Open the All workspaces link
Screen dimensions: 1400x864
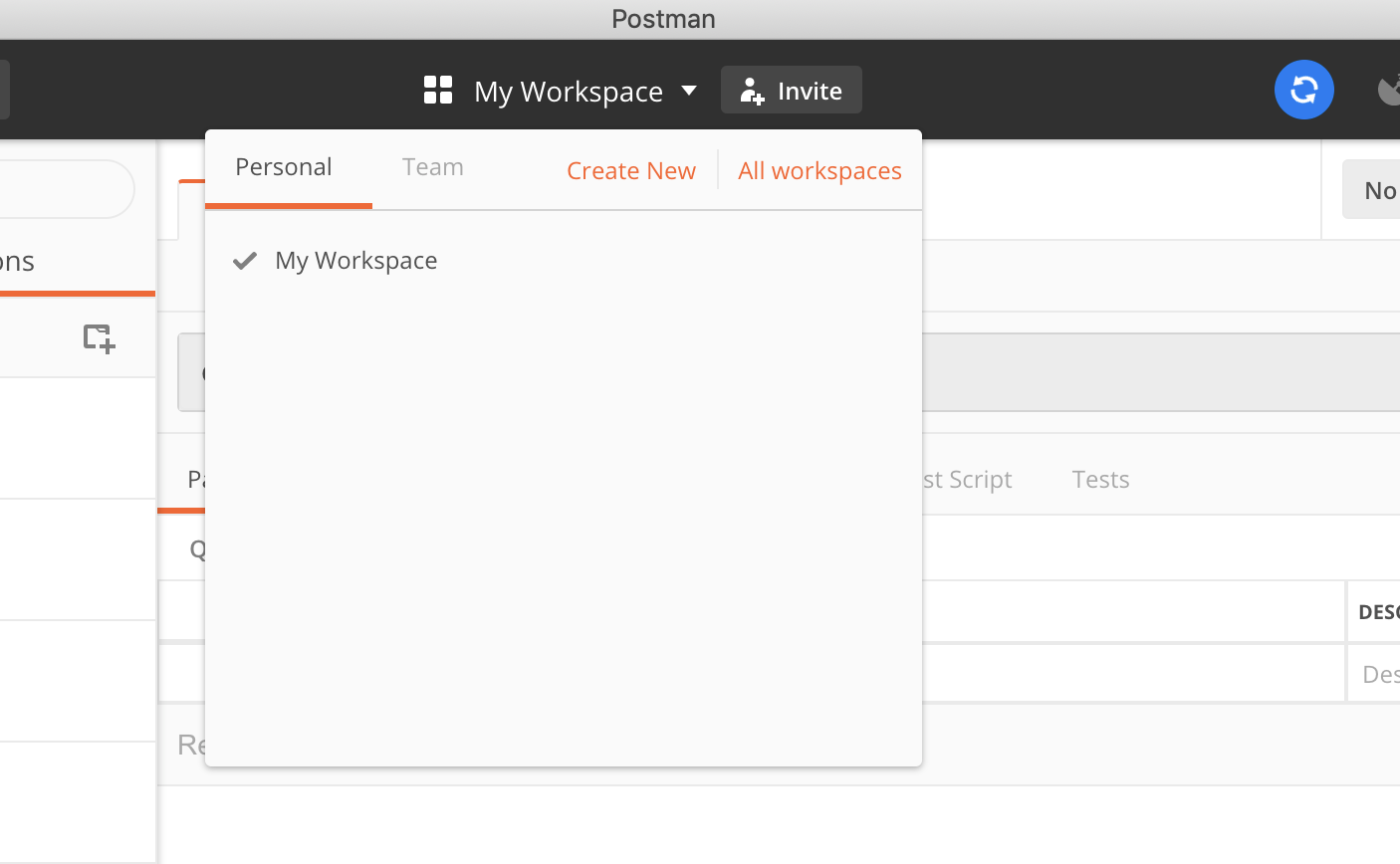tap(819, 171)
